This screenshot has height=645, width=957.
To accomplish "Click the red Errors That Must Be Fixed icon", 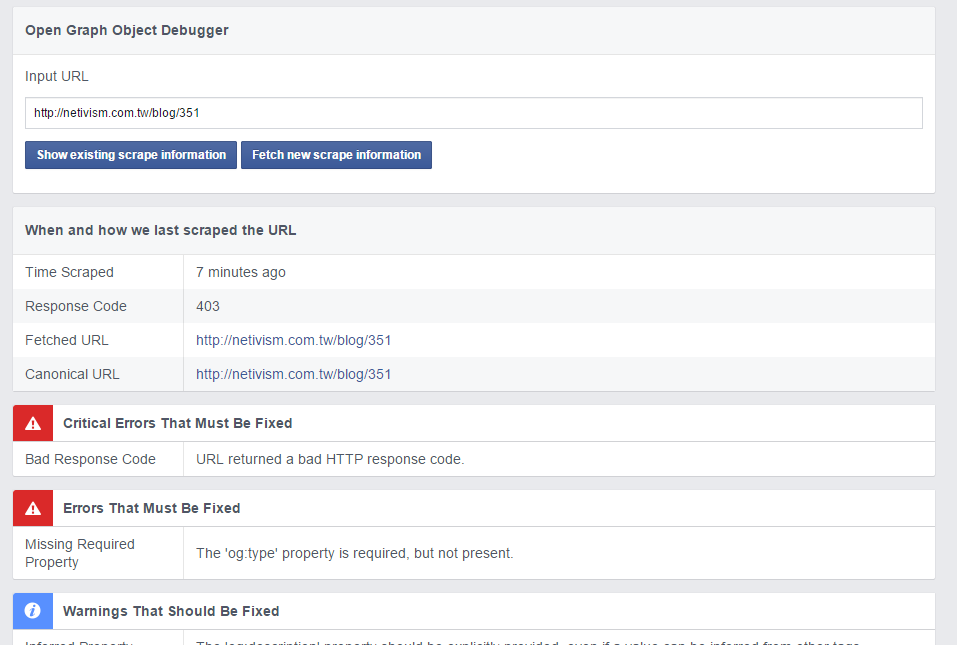I will pos(33,508).
